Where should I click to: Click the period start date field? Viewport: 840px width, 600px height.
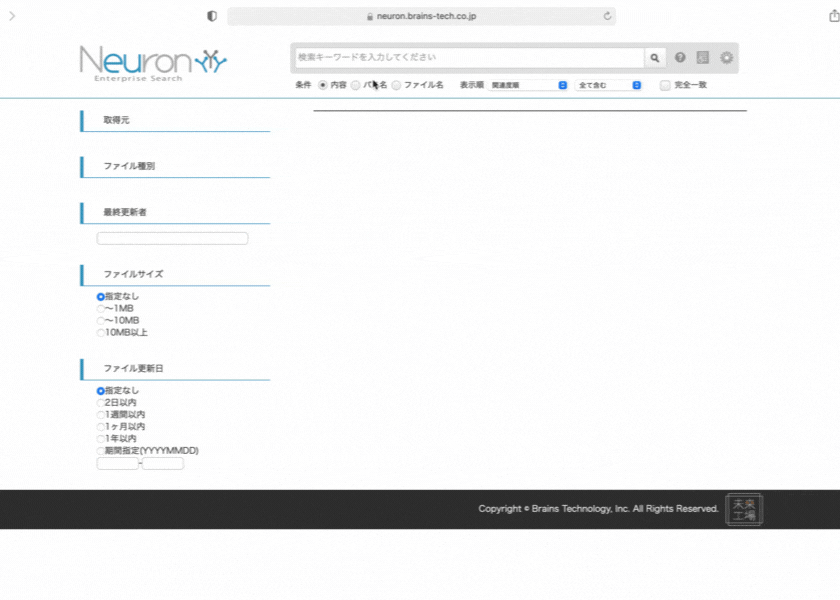[x=118, y=464]
